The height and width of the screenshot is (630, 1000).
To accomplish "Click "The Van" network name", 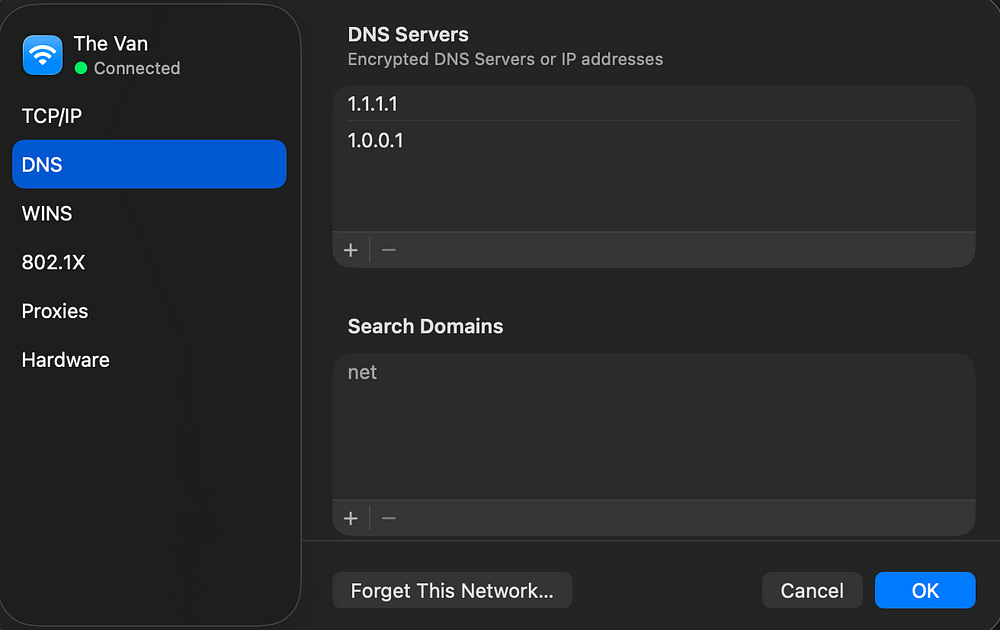I will [111, 44].
